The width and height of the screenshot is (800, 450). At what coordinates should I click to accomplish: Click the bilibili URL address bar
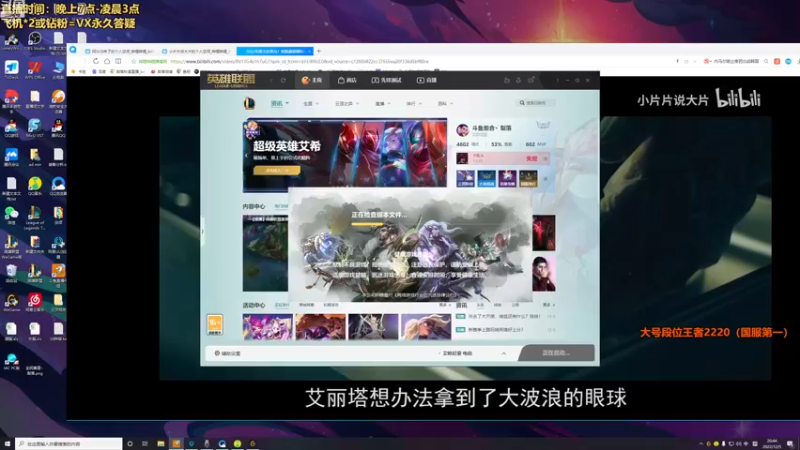pos(301,61)
